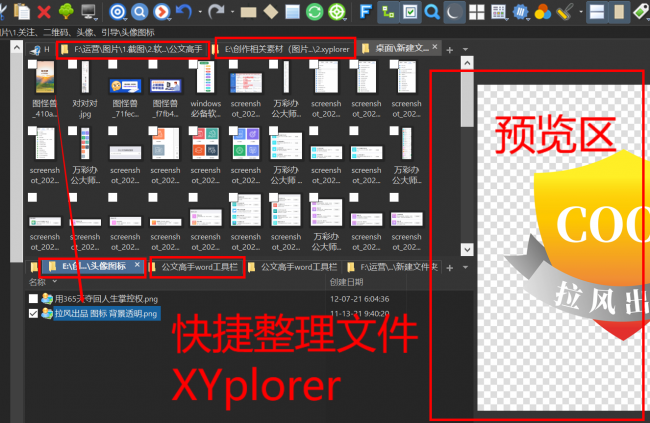Tick checkbox on 对对对.jpg thumbnail
The width and height of the screenshot is (650, 423).
73,64
